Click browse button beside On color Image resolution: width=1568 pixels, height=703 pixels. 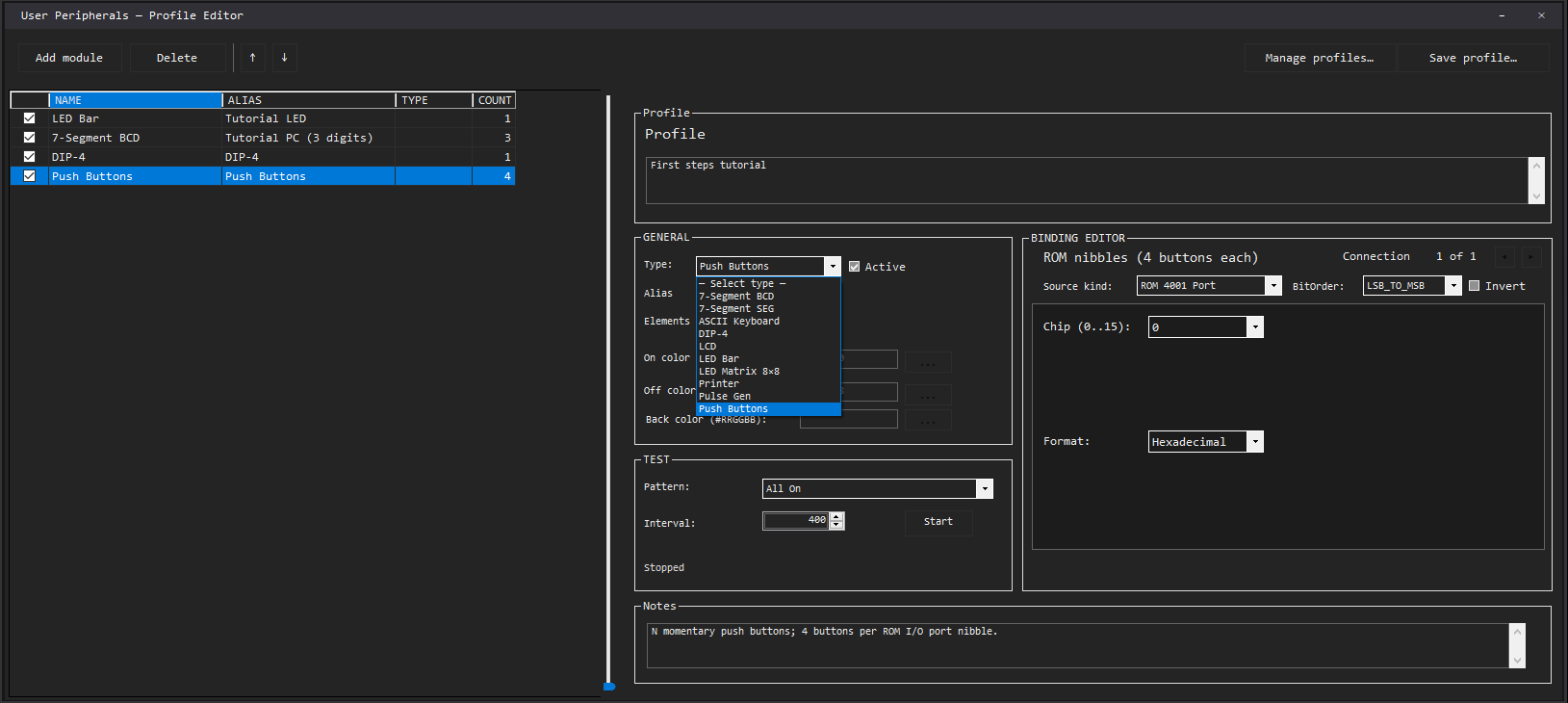(927, 361)
